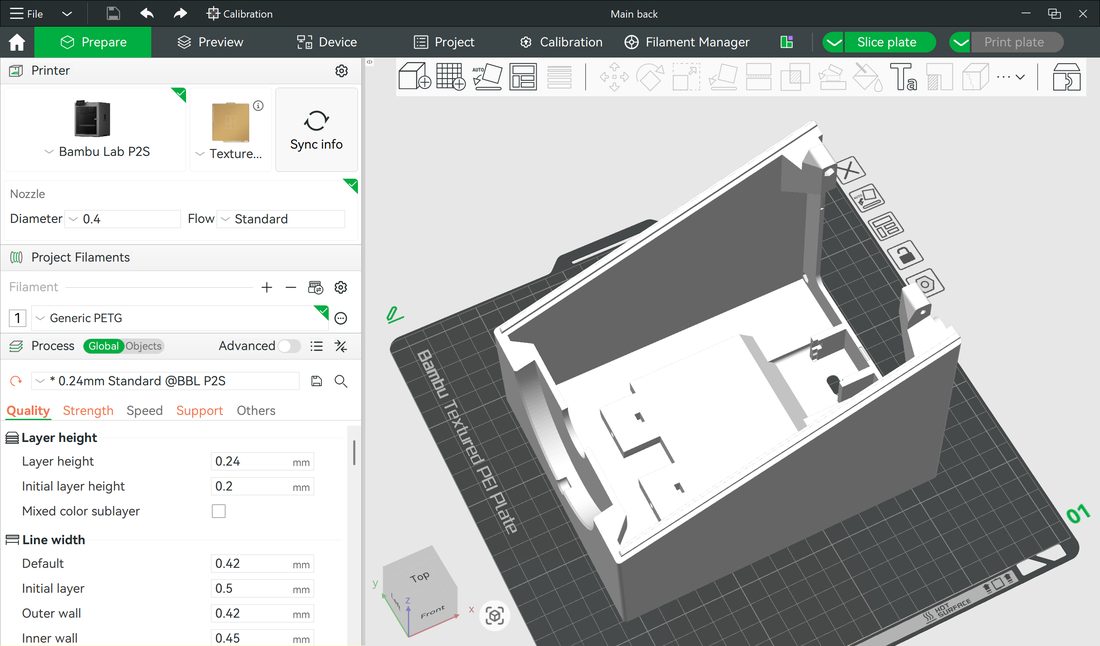
Task: Click the Calibration button in title bar
Action: [239, 13]
